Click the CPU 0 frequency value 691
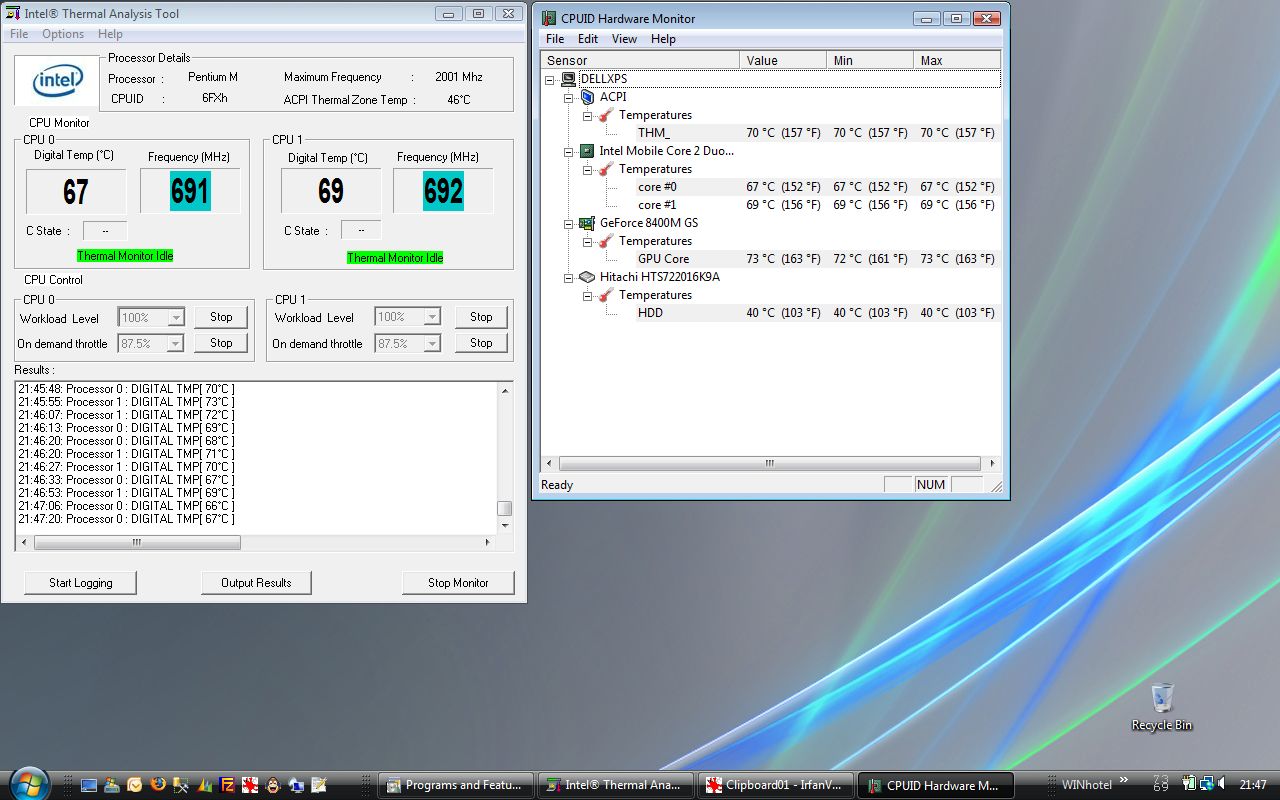The image size is (1280, 800). 190,190
